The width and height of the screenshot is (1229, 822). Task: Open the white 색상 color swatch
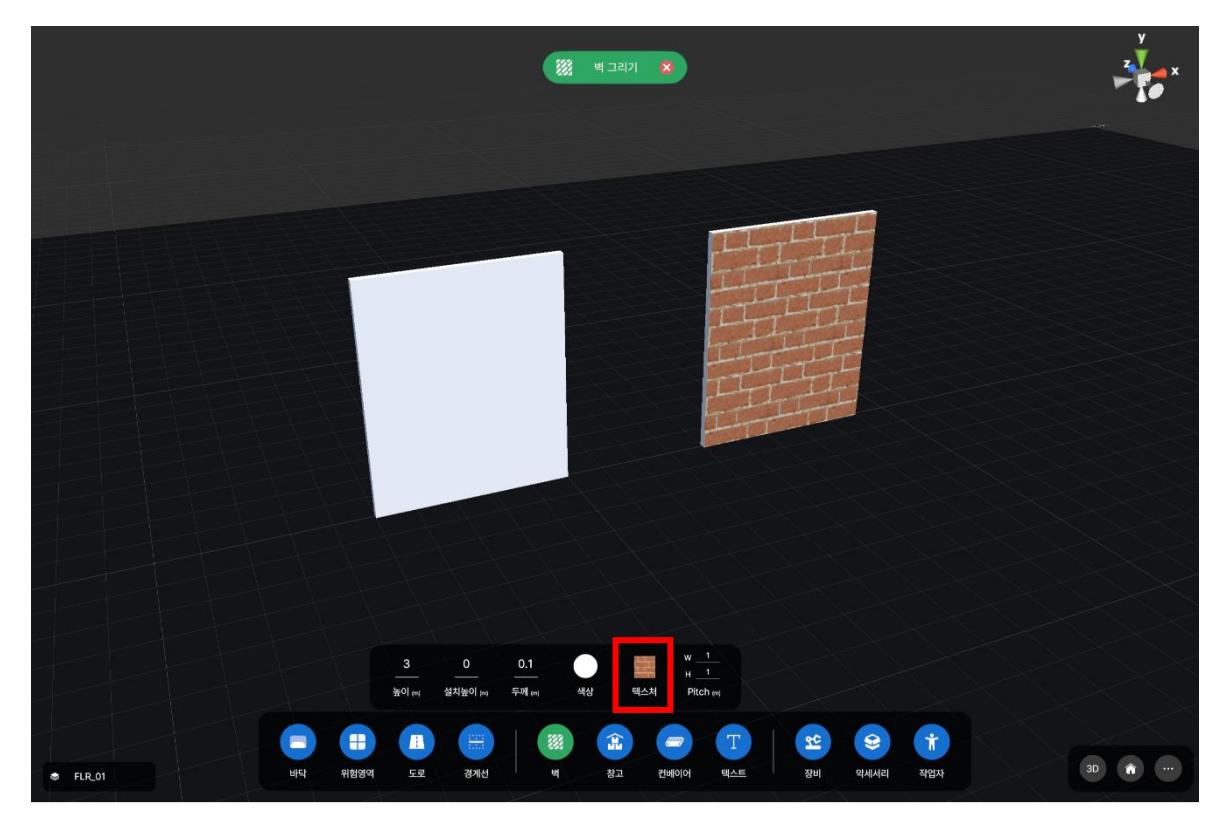(585, 666)
